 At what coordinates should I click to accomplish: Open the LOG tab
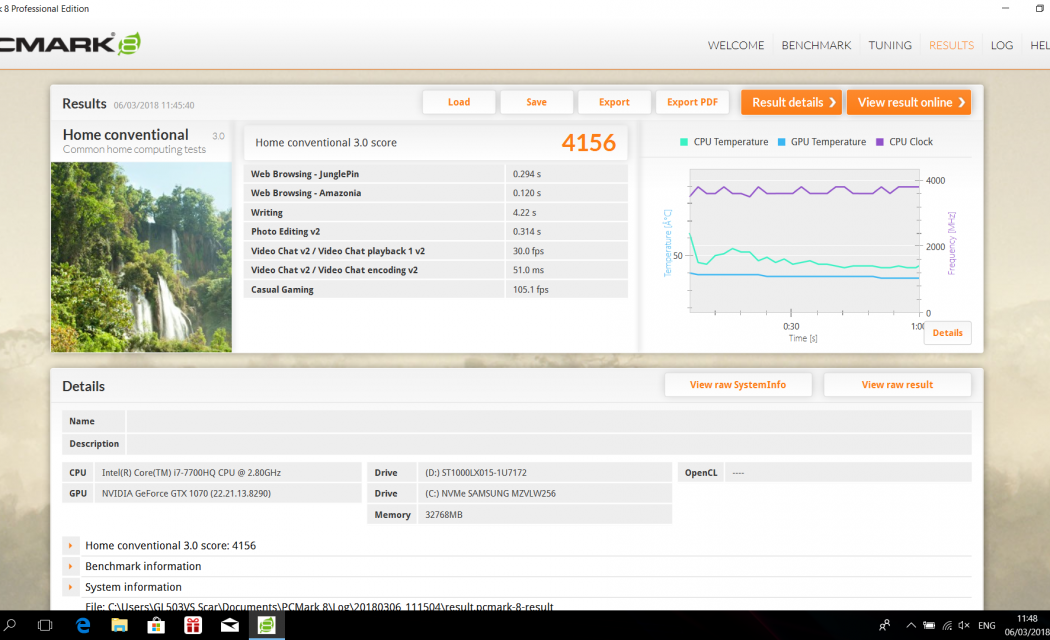point(1001,46)
